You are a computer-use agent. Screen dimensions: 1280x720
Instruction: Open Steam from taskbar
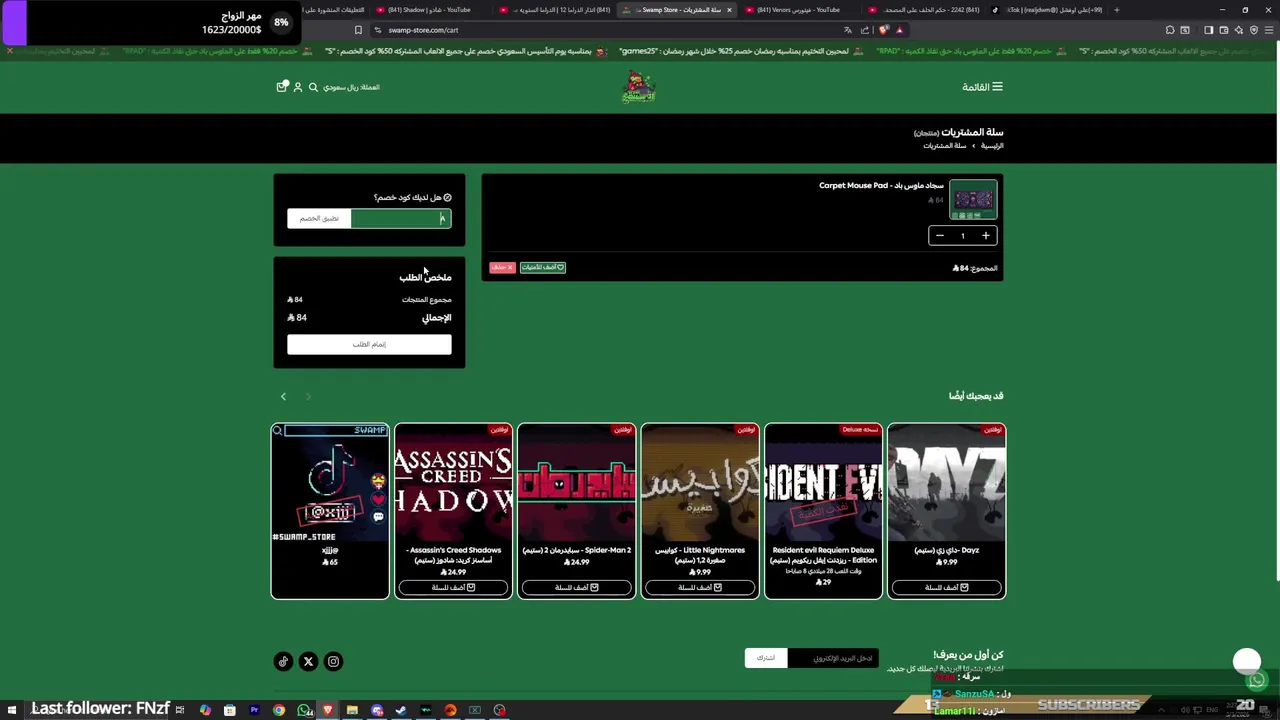(401, 710)
